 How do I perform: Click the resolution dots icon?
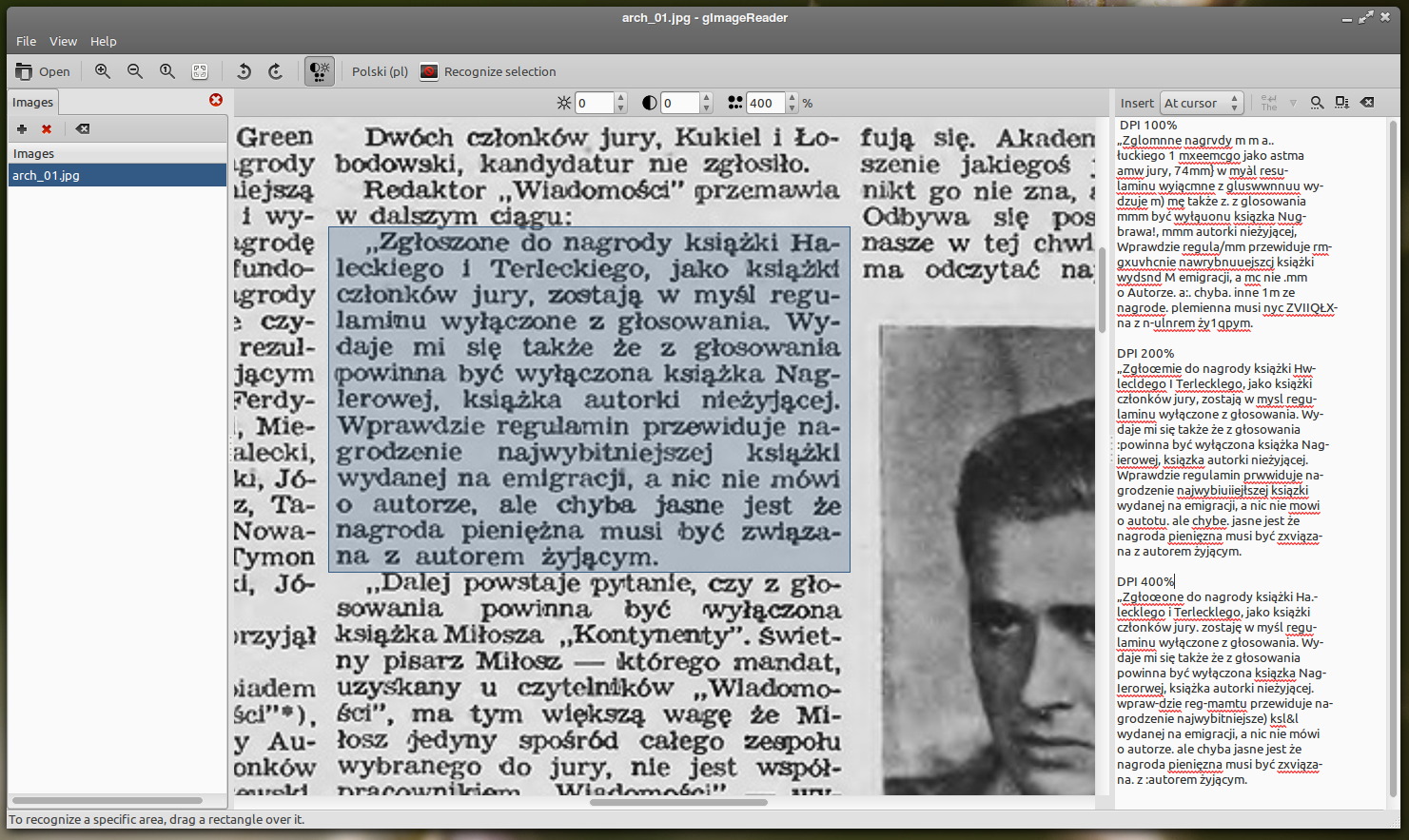click(x=735, y=103)
